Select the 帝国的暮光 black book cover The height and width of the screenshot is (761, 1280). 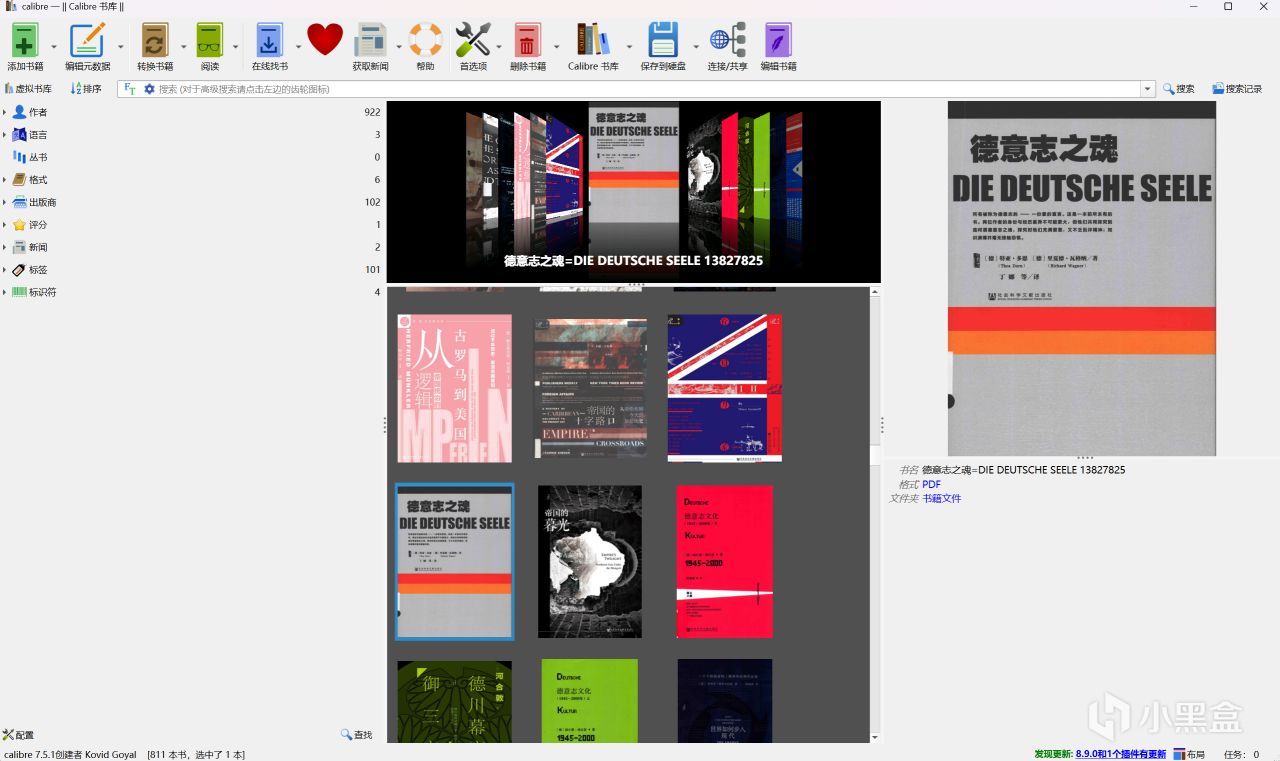click(590, 562)
